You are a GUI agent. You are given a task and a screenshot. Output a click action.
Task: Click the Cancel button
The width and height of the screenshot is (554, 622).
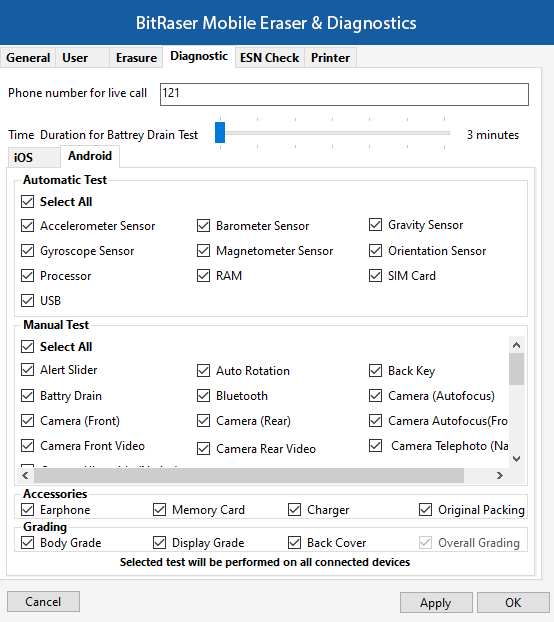tap(43, 602)
